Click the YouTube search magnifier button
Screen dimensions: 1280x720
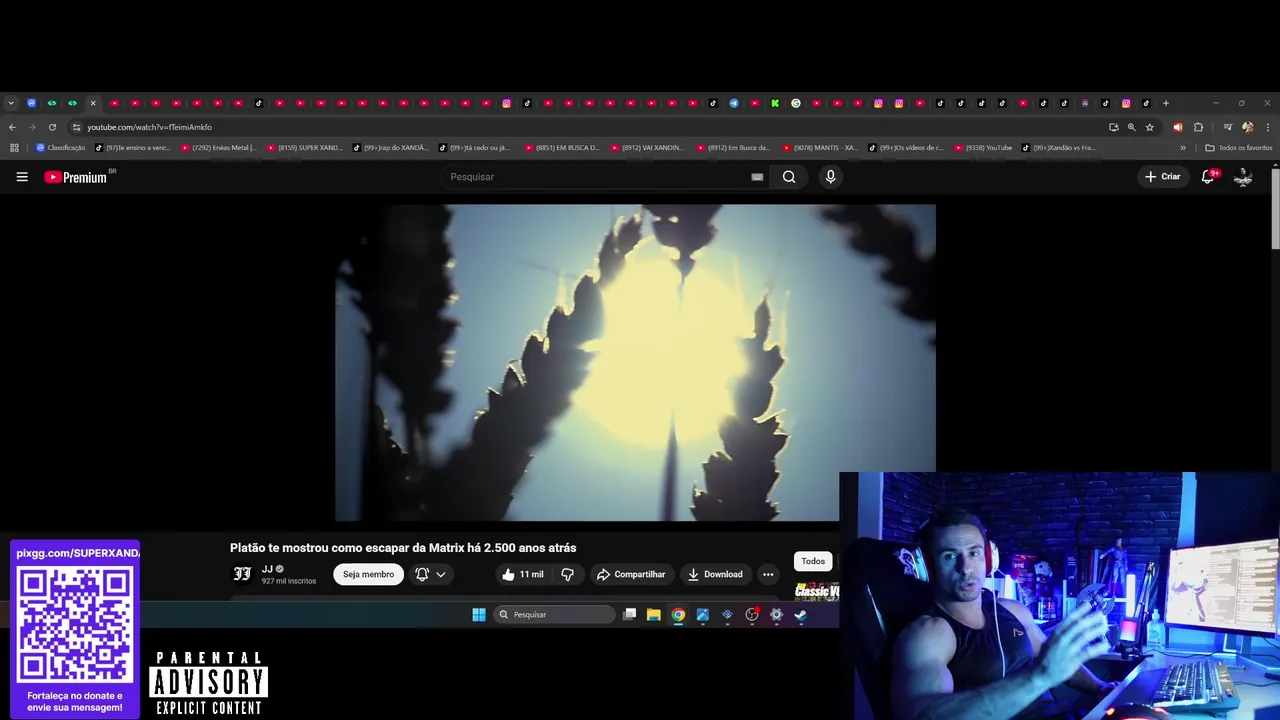coord(789,177)
